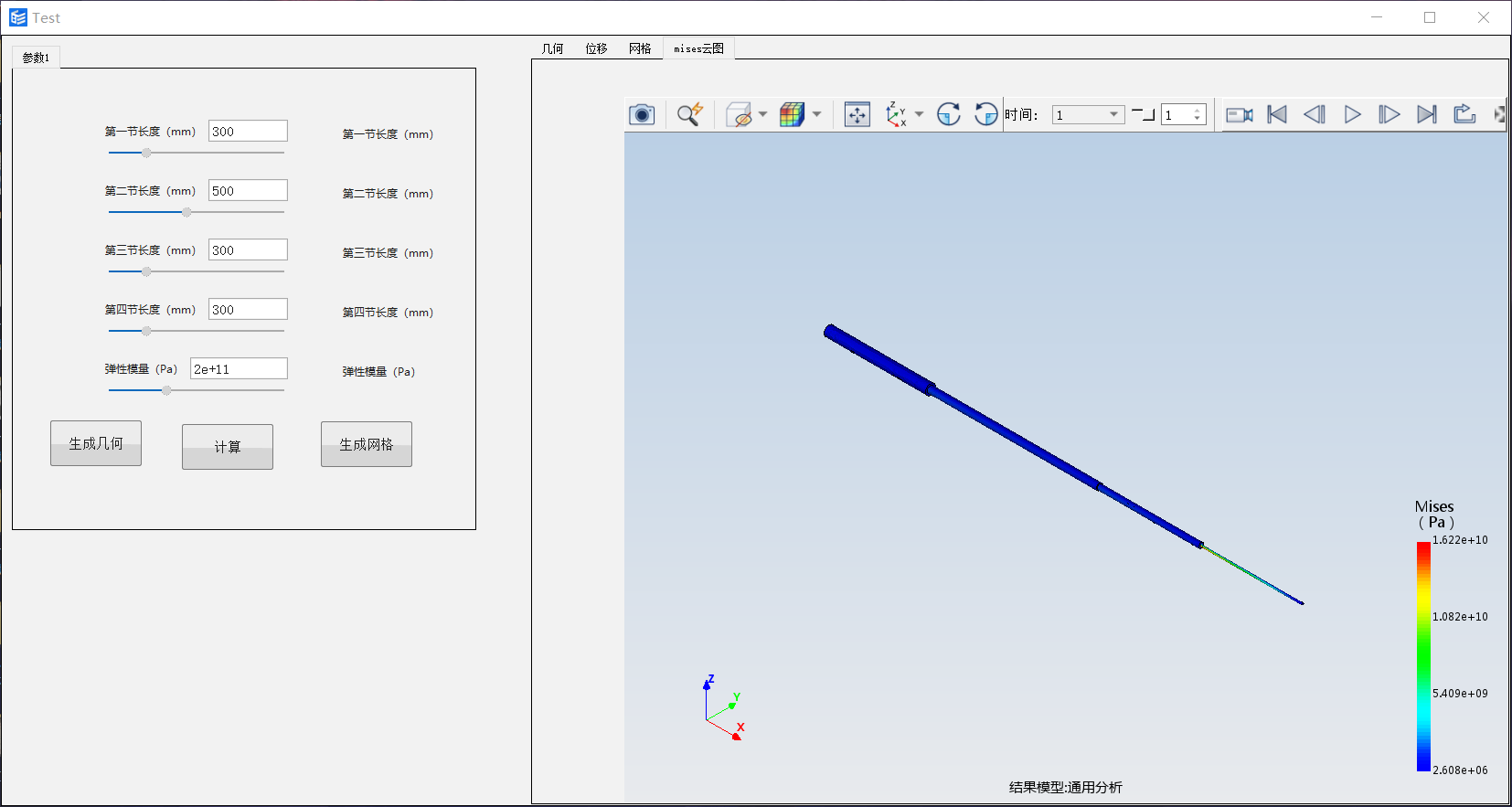Click the 结果模型:通用分析 label
1512x807 pixels.
1066,787
